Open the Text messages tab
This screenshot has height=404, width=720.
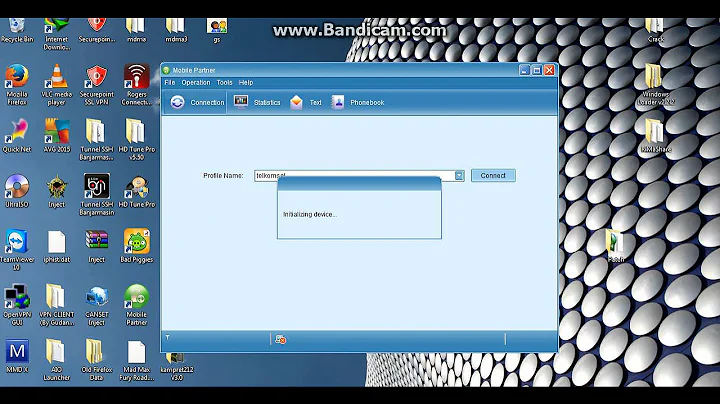coord(305,102)
